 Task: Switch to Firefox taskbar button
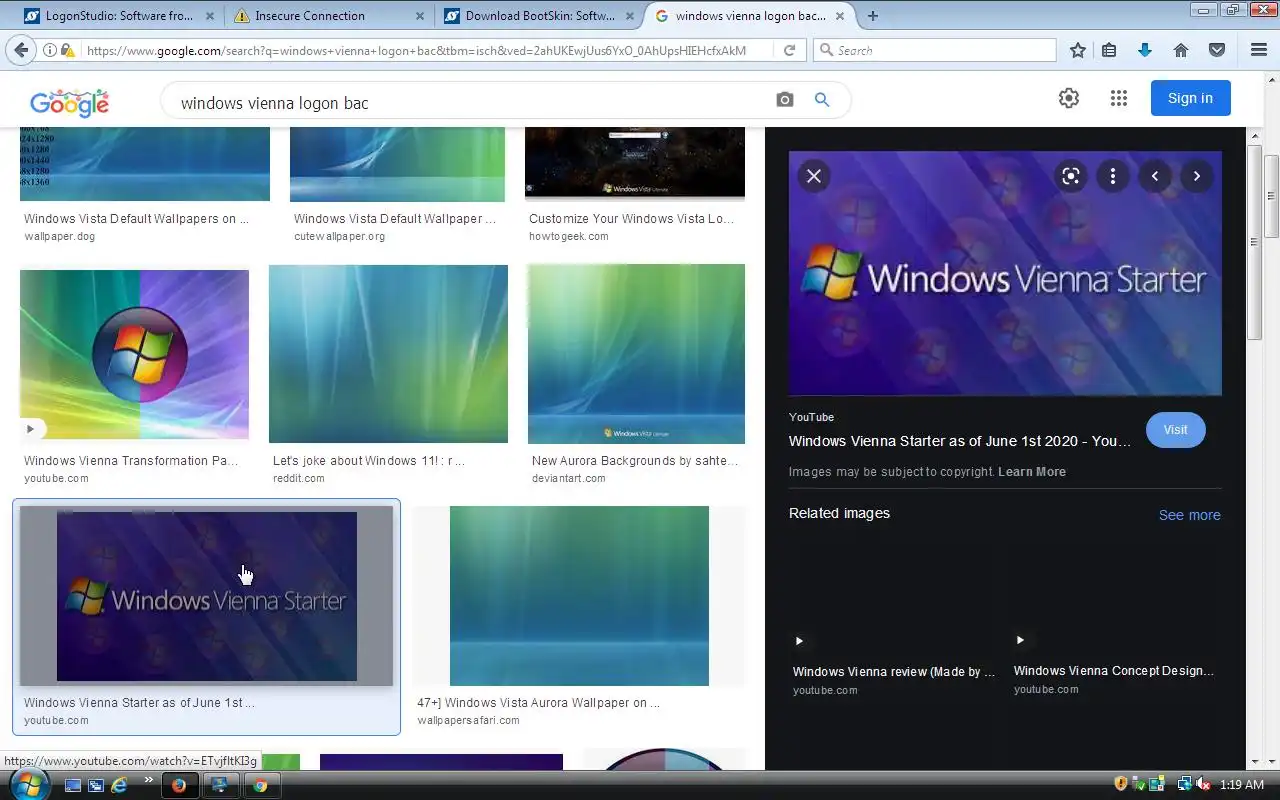179,785
